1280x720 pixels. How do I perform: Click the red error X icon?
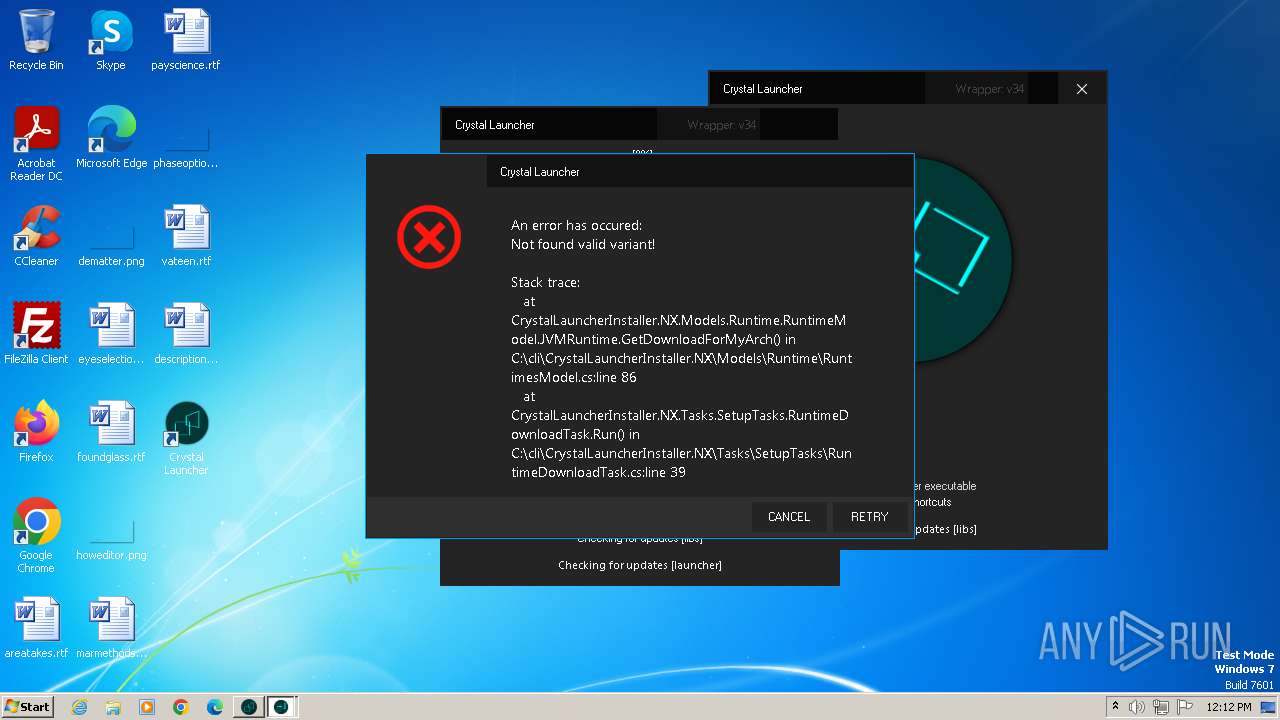coord(429,237)
